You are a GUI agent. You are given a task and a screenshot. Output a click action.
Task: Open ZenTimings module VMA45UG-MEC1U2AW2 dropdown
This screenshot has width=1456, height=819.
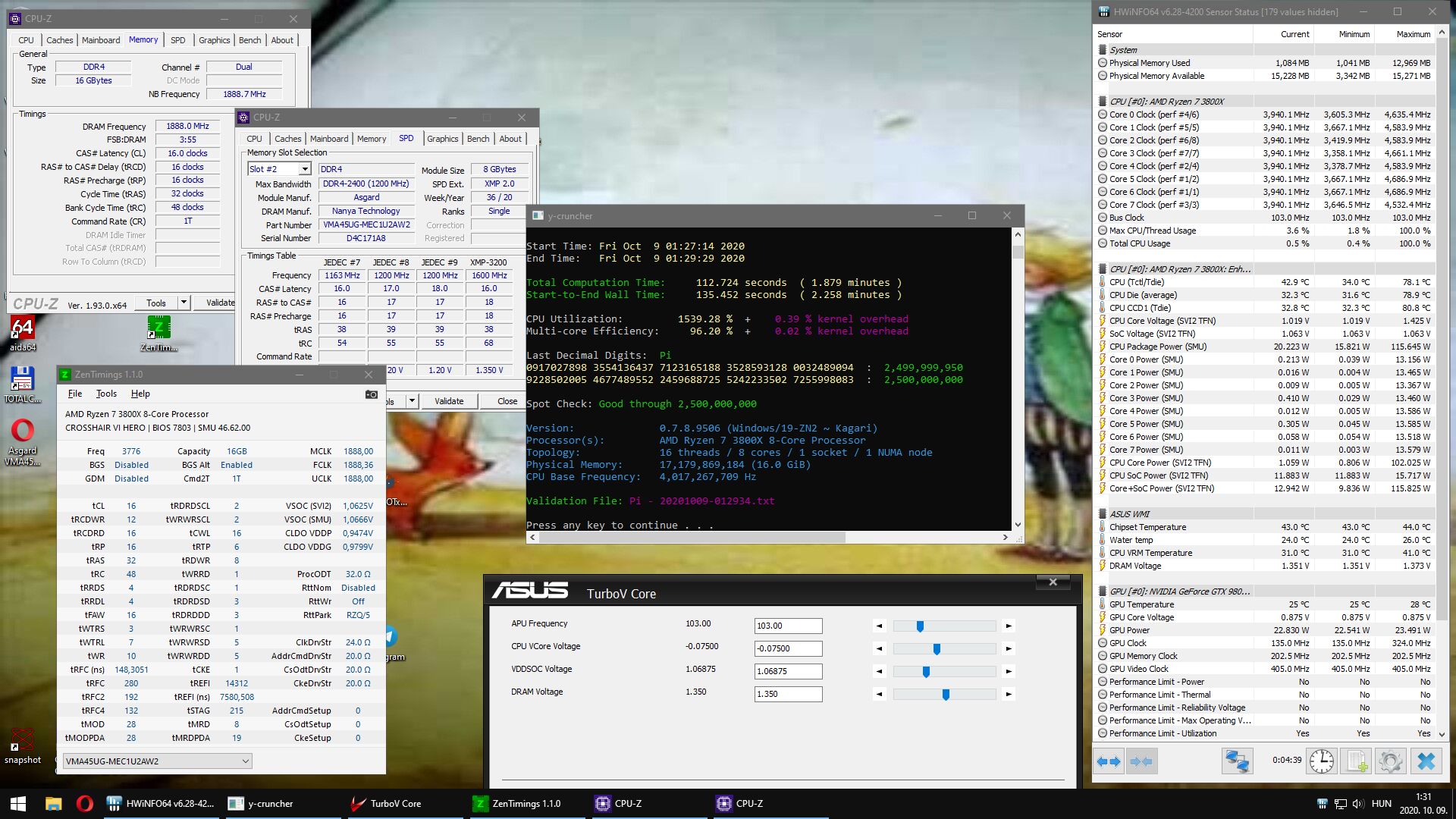point(157,761)
